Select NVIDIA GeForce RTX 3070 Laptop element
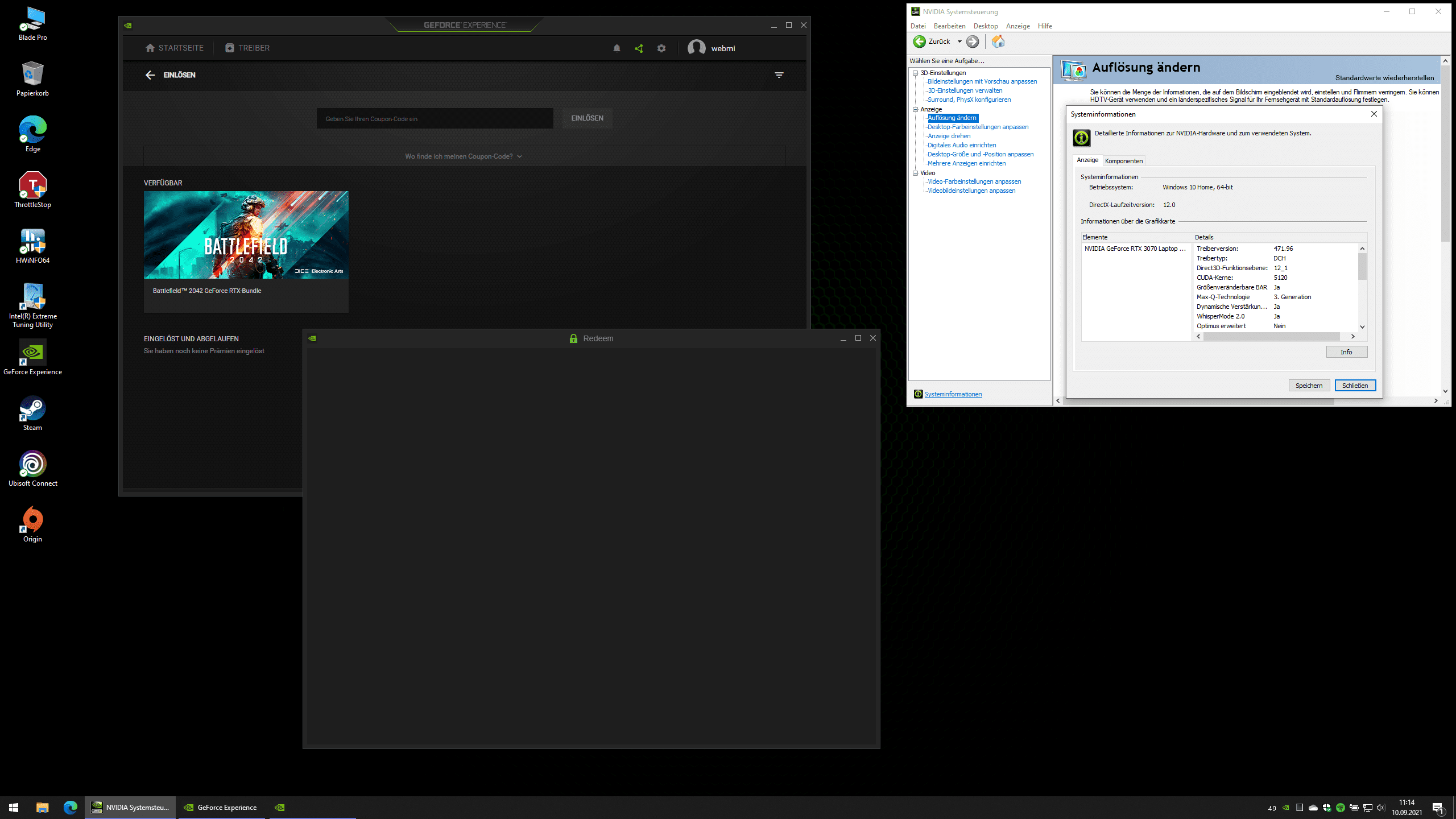Viewport: 1456px width, 819px height. (x=1135, y=249)
